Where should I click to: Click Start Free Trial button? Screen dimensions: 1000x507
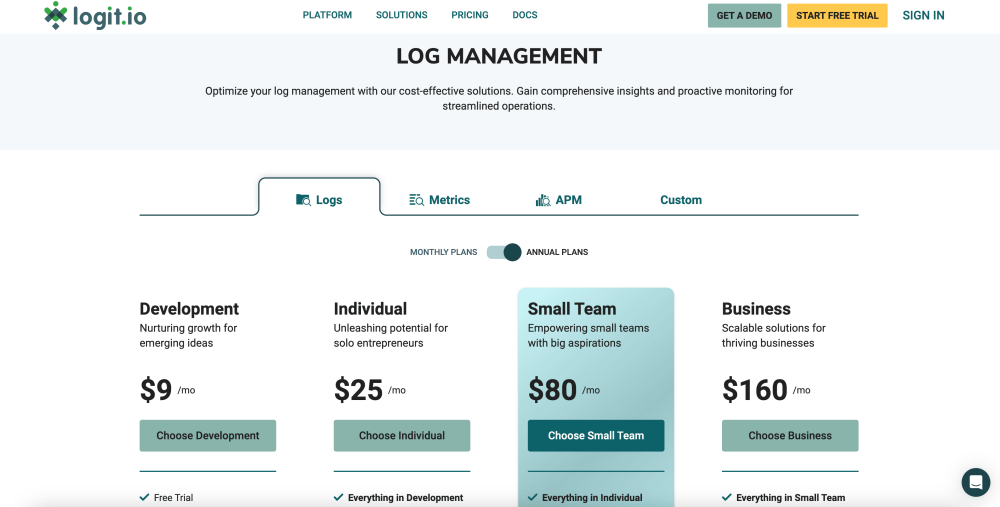coord(837,15)
